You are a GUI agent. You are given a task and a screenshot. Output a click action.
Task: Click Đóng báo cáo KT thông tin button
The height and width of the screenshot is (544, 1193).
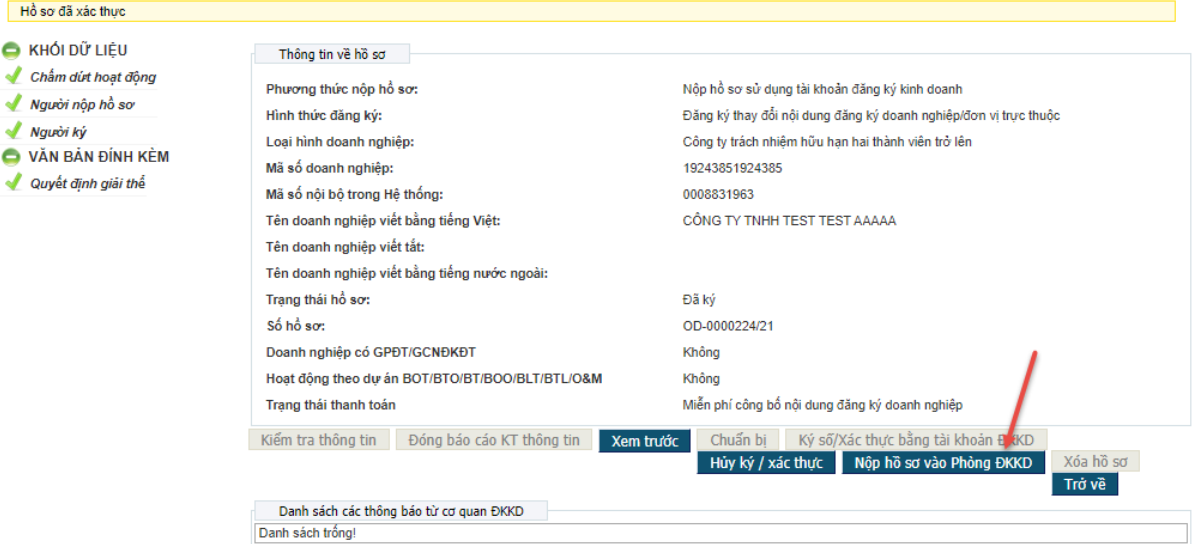[x=494, y=440]
